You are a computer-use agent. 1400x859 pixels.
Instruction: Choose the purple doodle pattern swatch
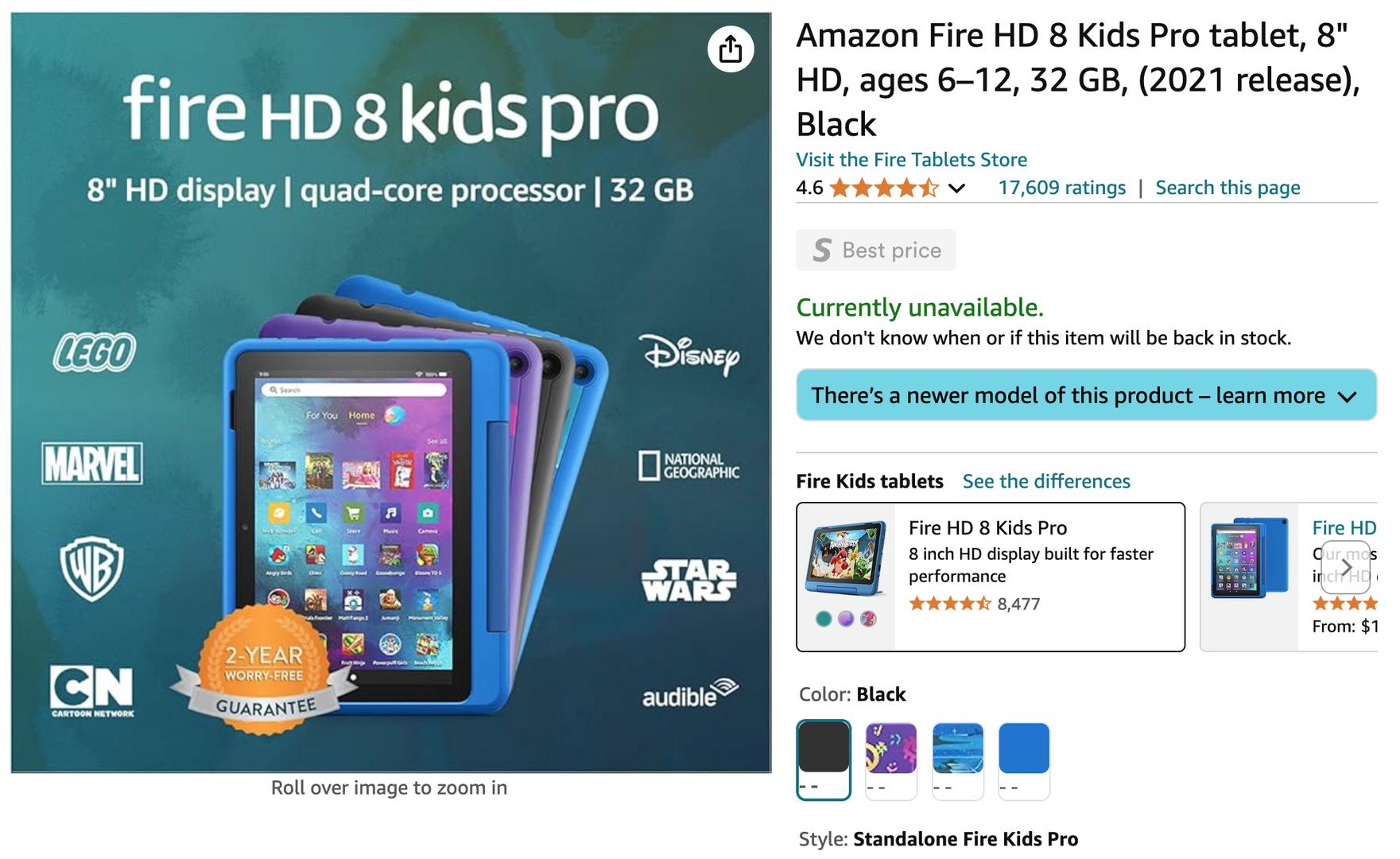coord(890,759)
